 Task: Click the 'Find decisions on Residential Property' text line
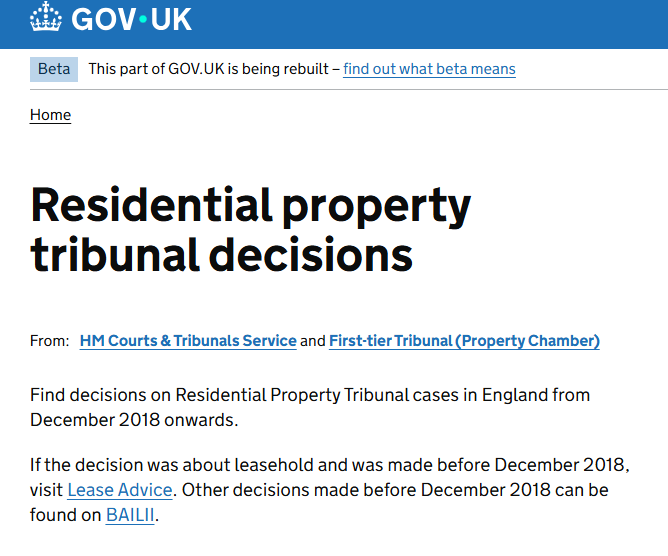[x=310, y=395]
